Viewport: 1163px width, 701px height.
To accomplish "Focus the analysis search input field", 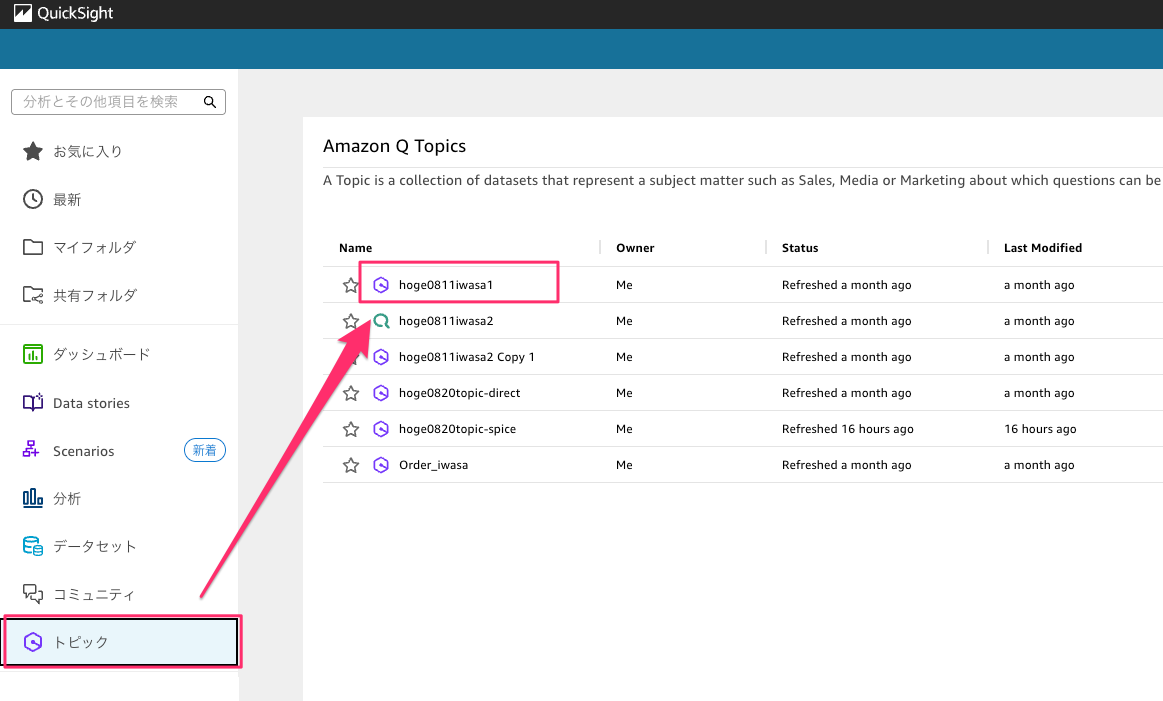I will (x=119, y=102).
